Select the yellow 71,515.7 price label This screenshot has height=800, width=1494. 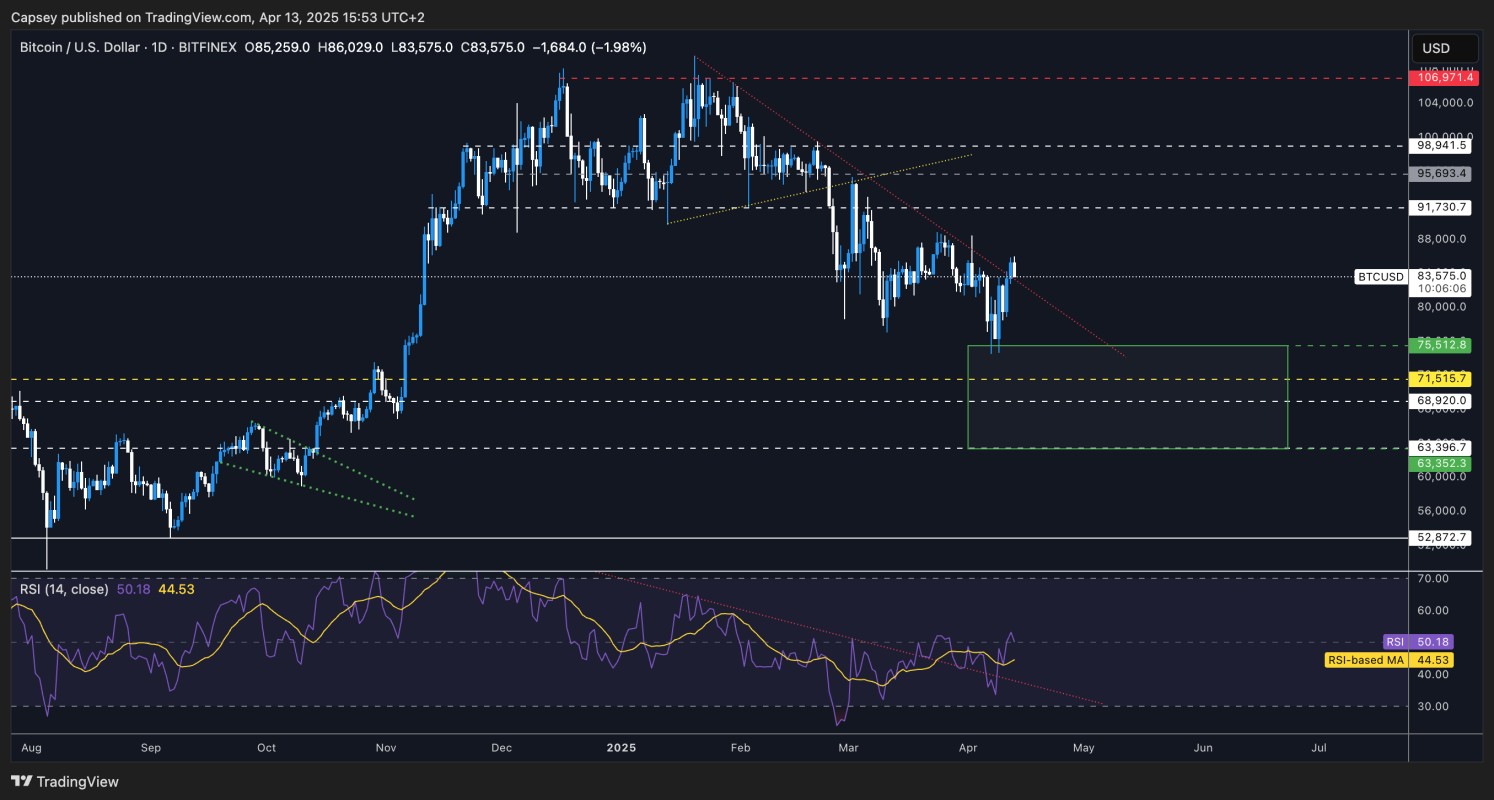click(x=1438, y=378)
